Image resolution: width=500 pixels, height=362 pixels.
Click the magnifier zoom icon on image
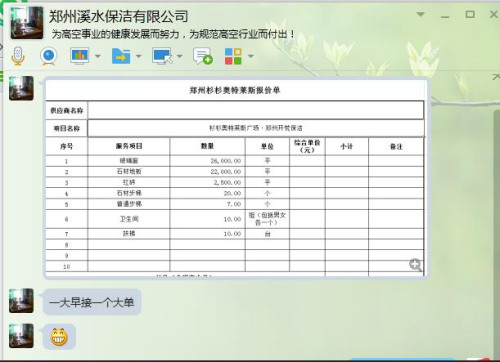coord(415,265)
